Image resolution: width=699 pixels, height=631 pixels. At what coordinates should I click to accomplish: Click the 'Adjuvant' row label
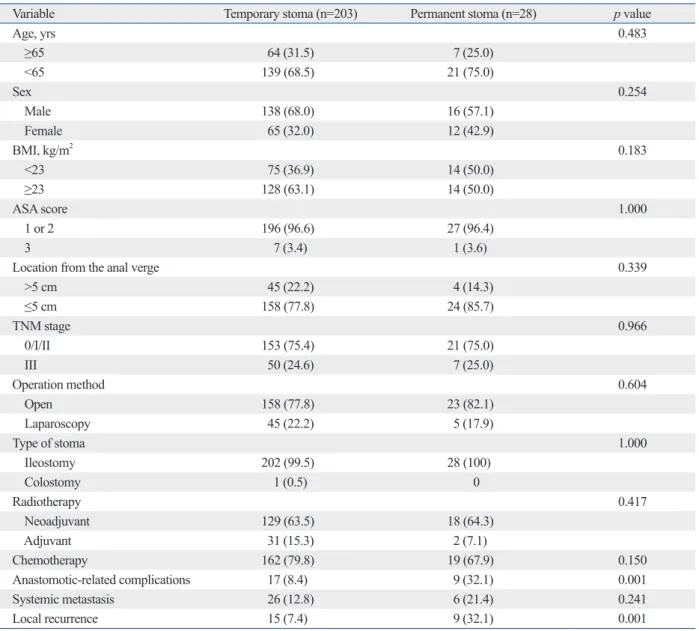pos(47,541)
